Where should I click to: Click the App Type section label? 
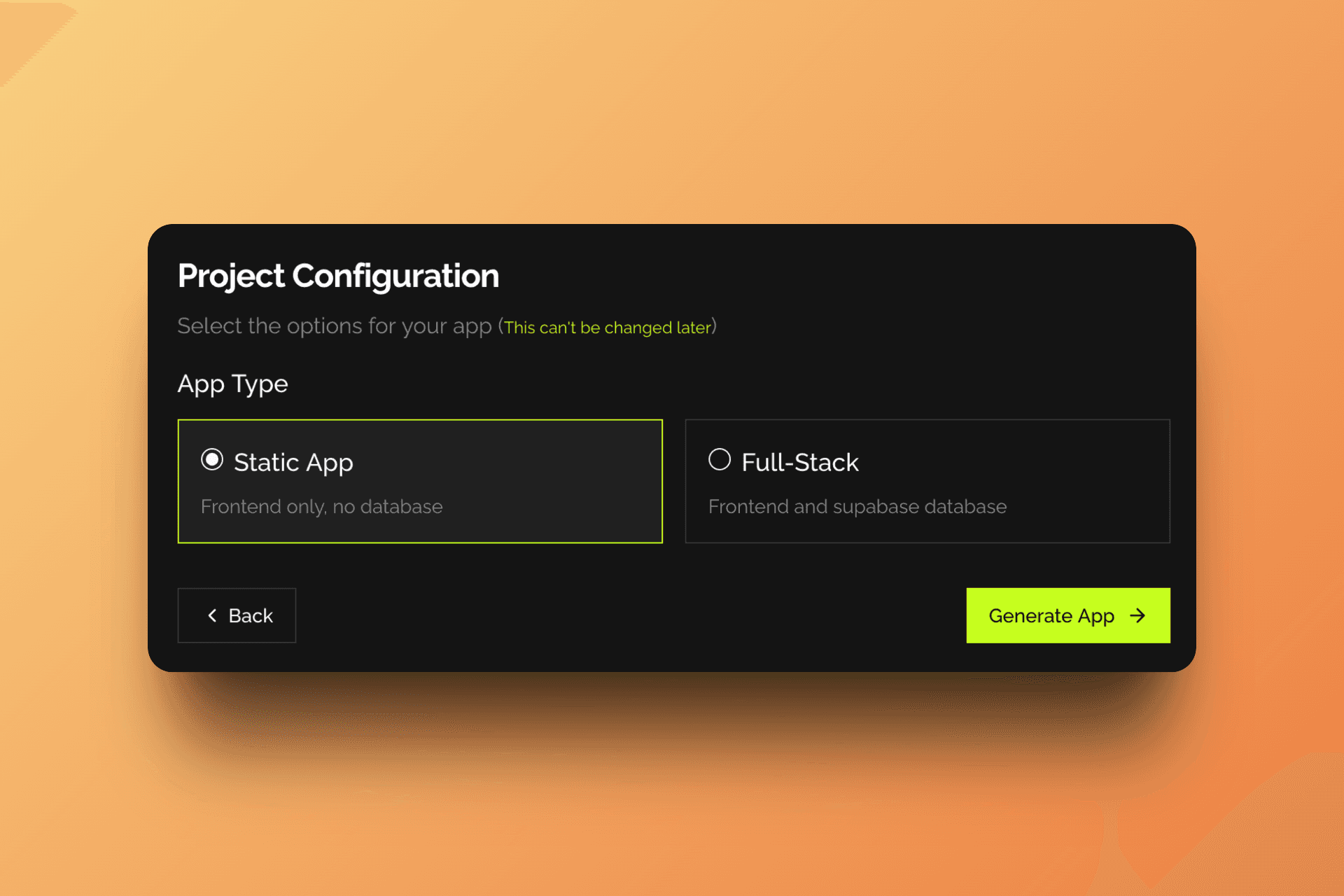pos(232,384)
